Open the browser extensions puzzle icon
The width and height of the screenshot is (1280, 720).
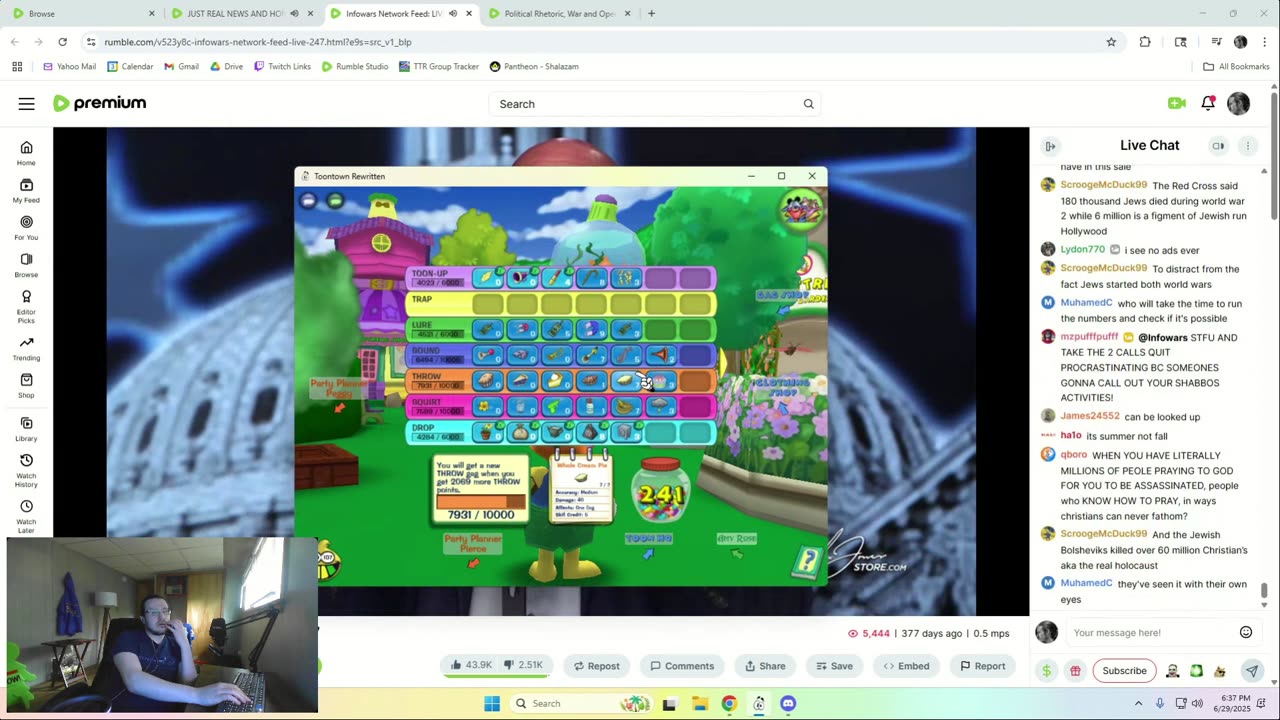[1145, 42]
